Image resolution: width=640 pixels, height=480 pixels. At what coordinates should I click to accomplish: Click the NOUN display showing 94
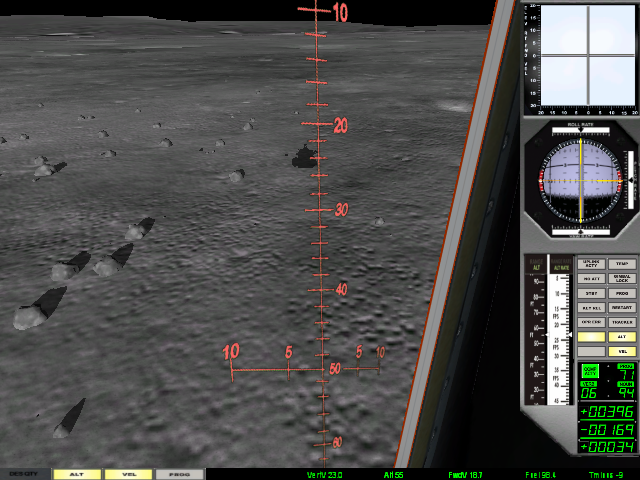[626, 393]
